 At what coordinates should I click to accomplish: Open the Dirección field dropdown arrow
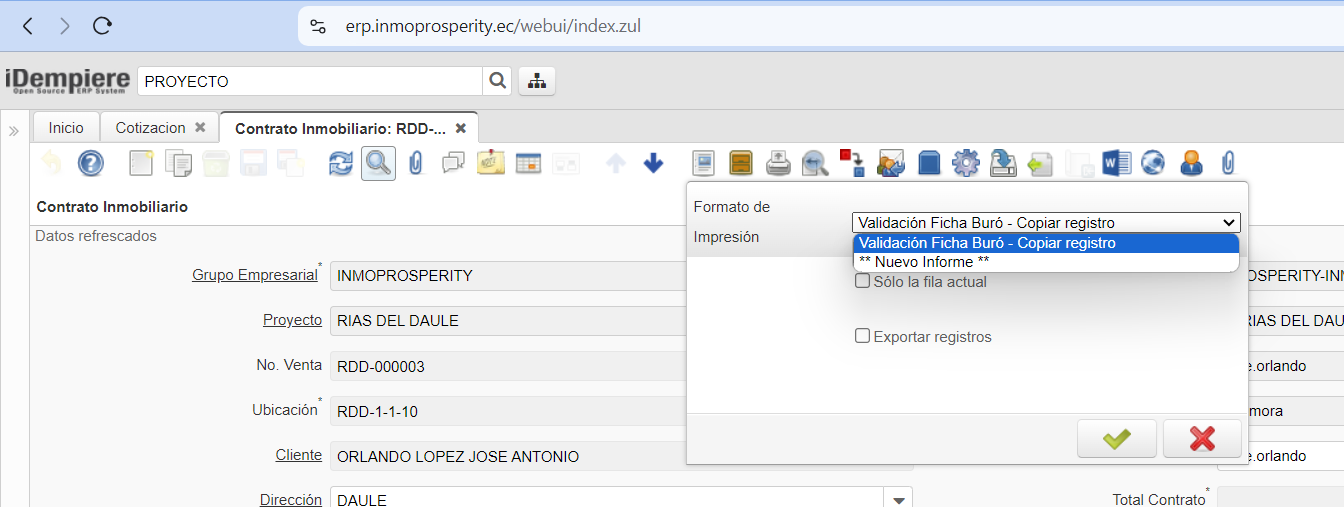tap(898, 499)
